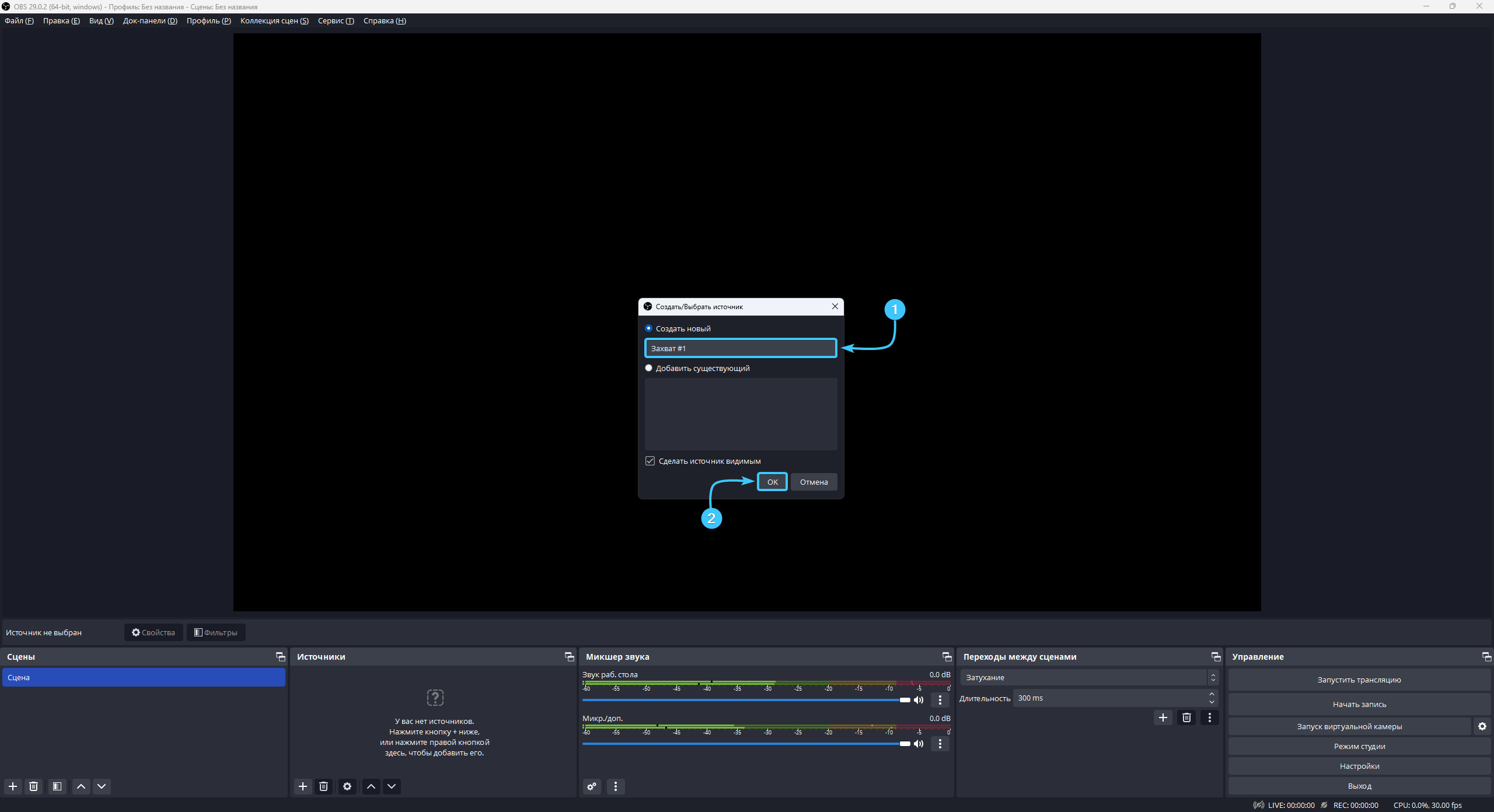Image resolution: width=1494 pixels, height=812 pixels.
Task: Click the source properties icon in Источники panel
Action: 346,786
